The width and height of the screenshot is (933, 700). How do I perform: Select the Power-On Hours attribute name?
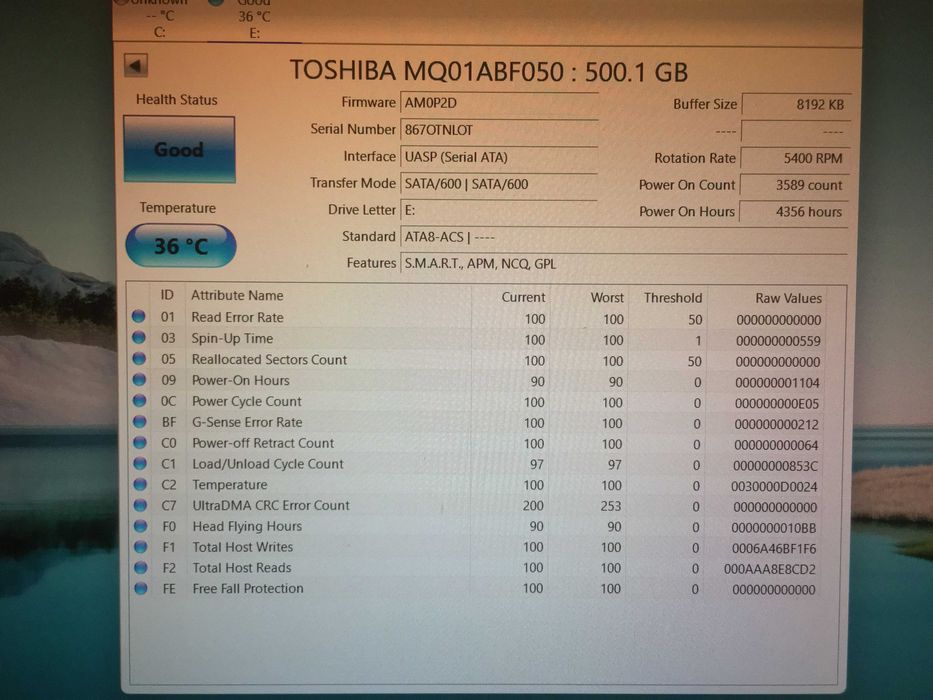point(240,380)
